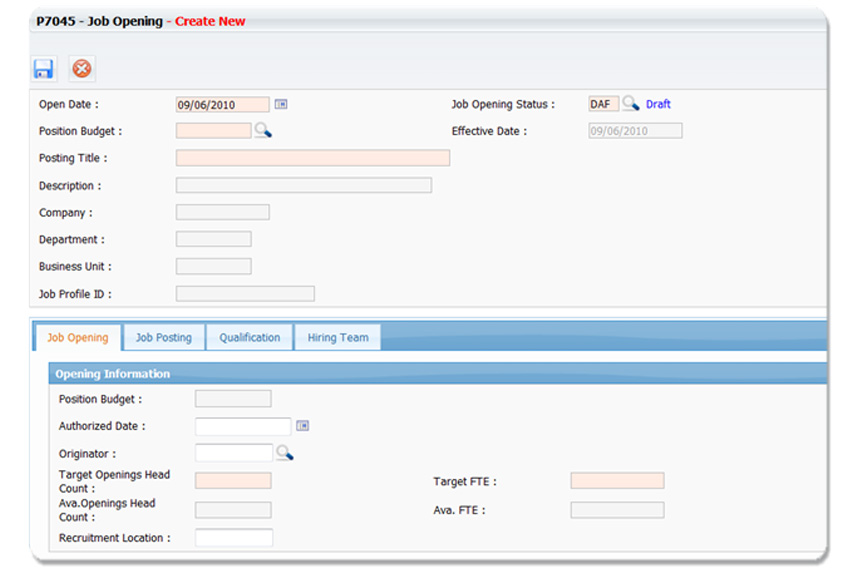Click the Target Openings Head Count field

[x=232, y=481]
